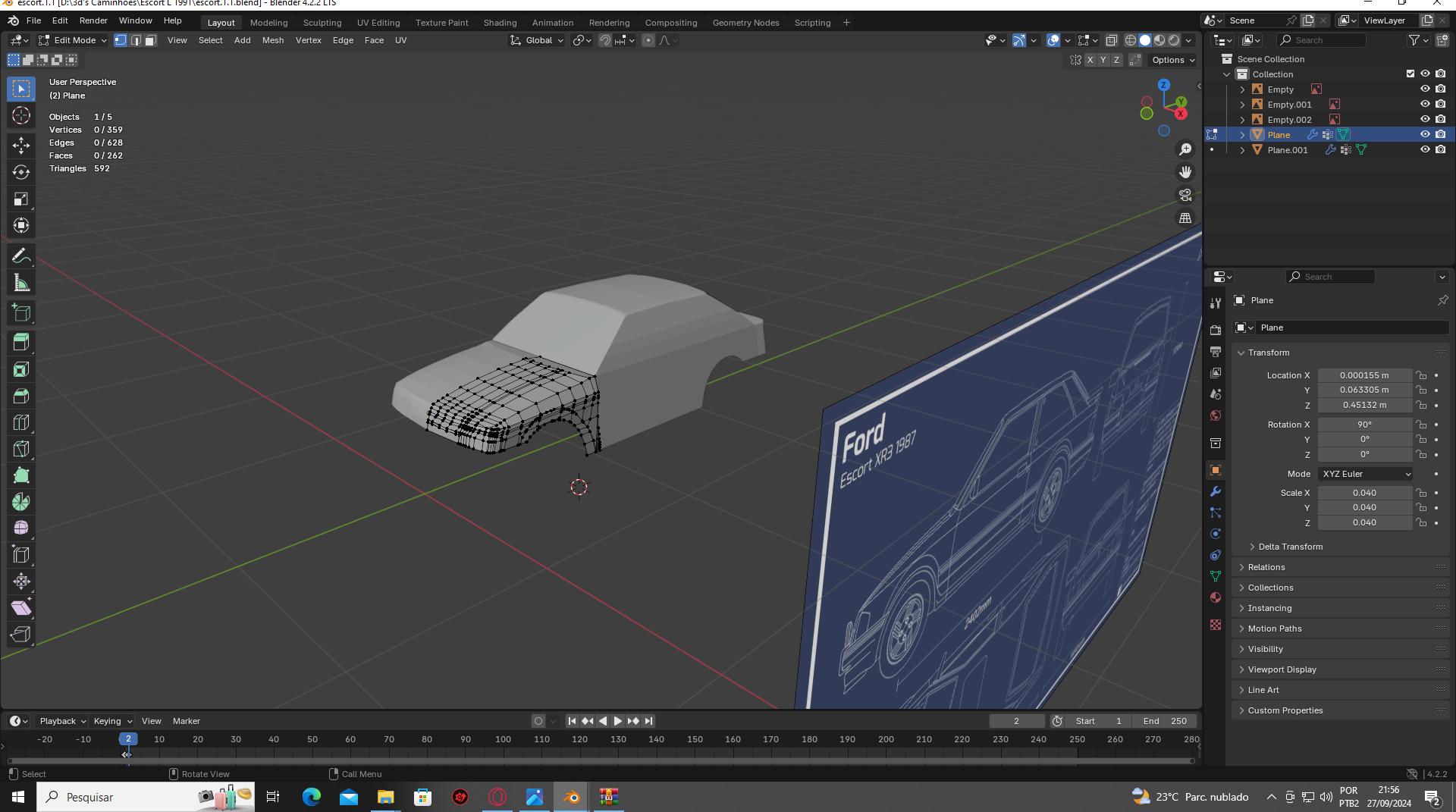Hide Plane.001 in the viewport
This screenshot has height=812, width=1456.
1425,149
